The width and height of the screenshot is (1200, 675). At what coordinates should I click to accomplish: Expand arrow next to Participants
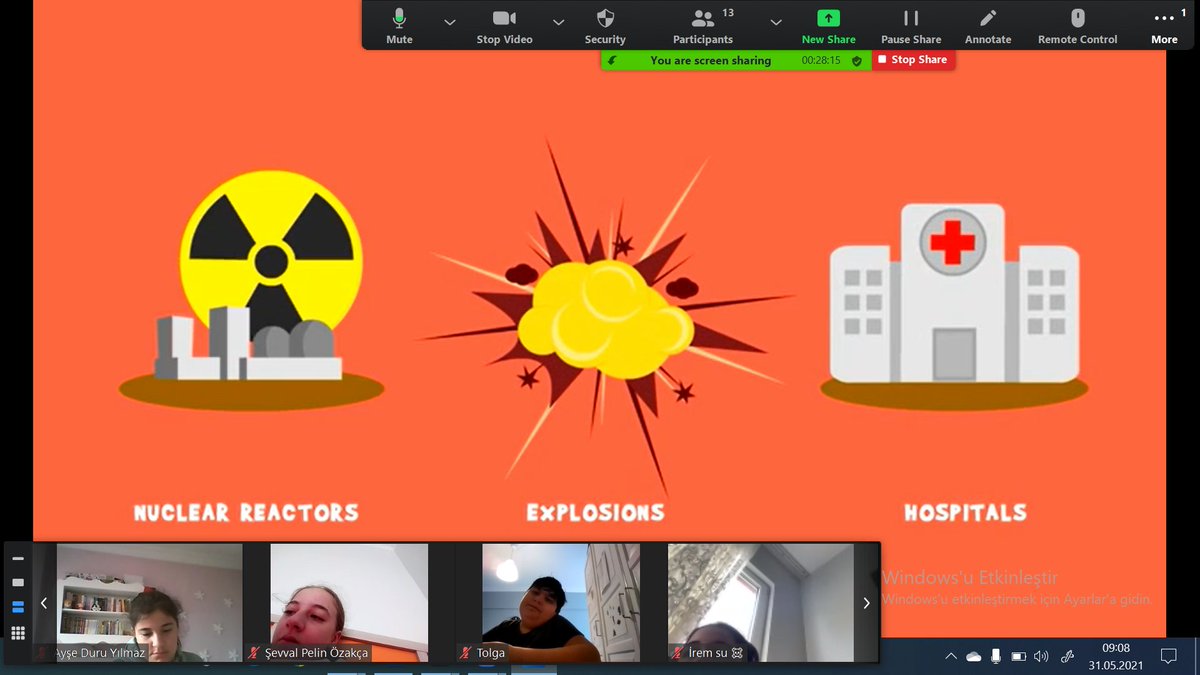(776, 22)
